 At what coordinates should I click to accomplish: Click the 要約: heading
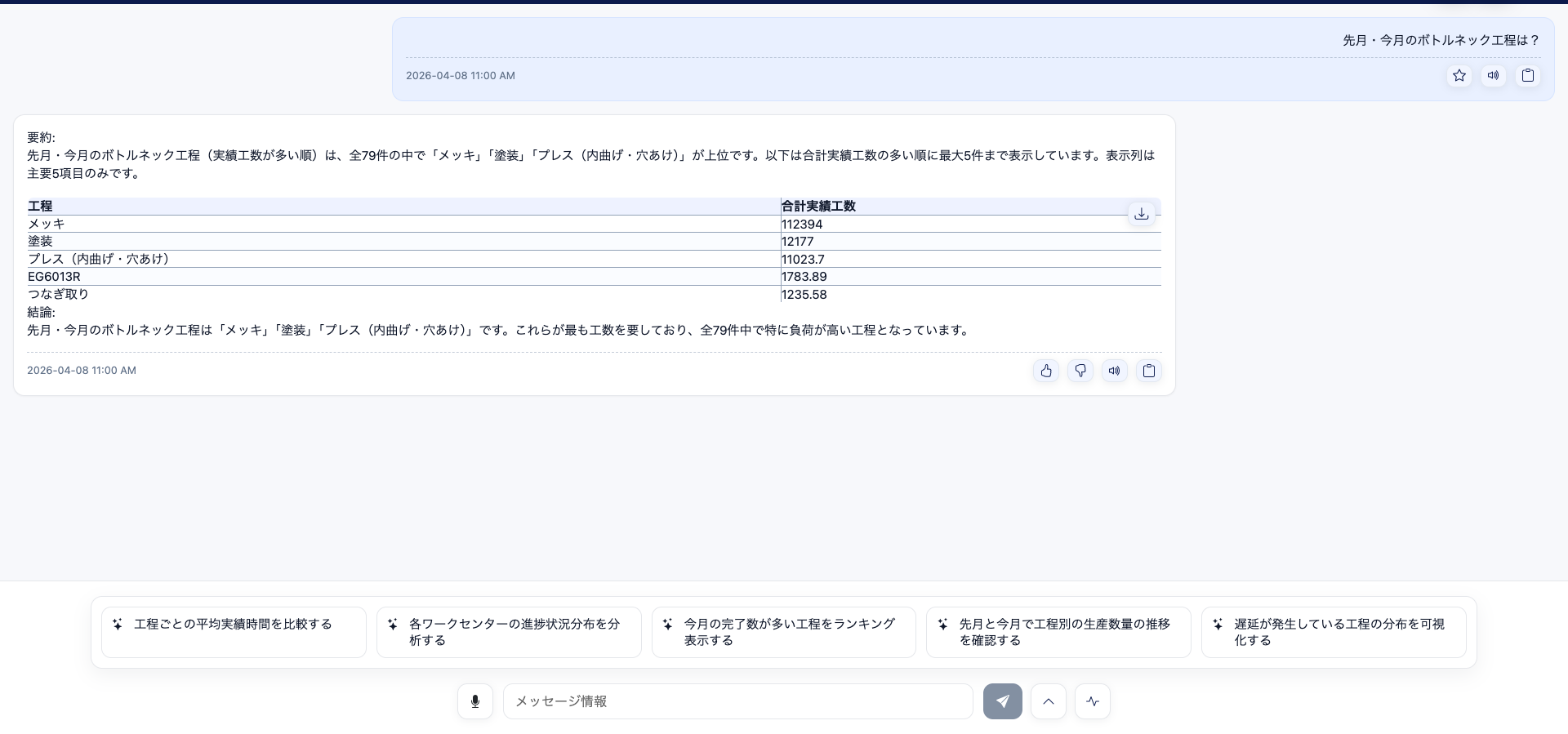42,138
